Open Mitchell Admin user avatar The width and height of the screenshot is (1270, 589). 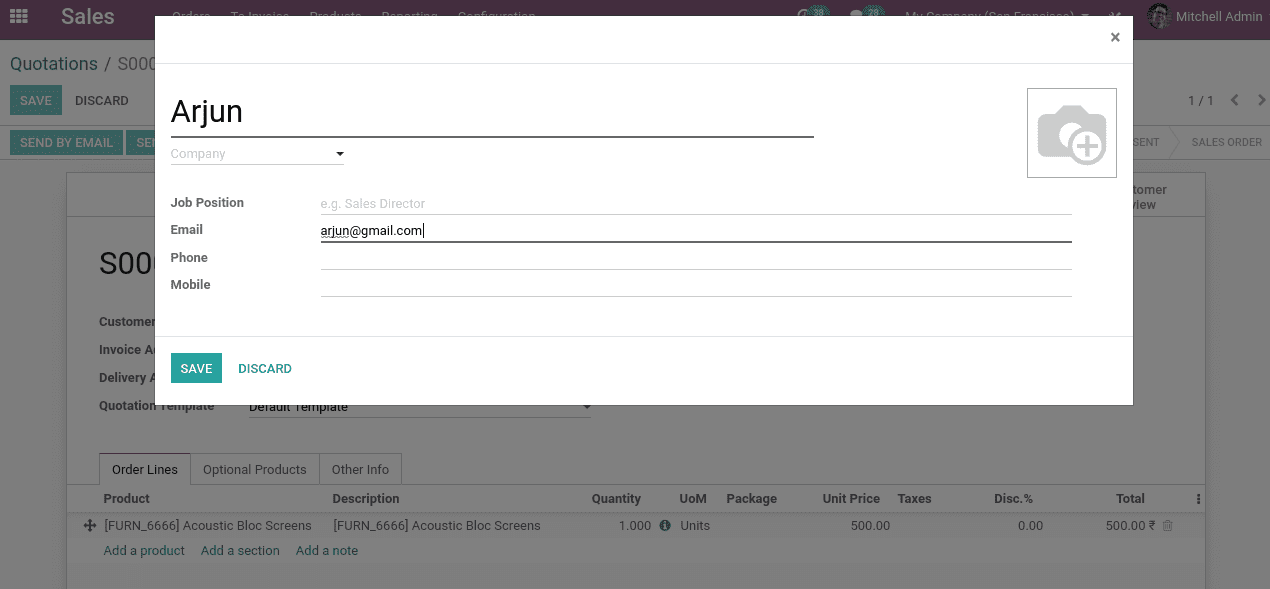coord(1159,16)
